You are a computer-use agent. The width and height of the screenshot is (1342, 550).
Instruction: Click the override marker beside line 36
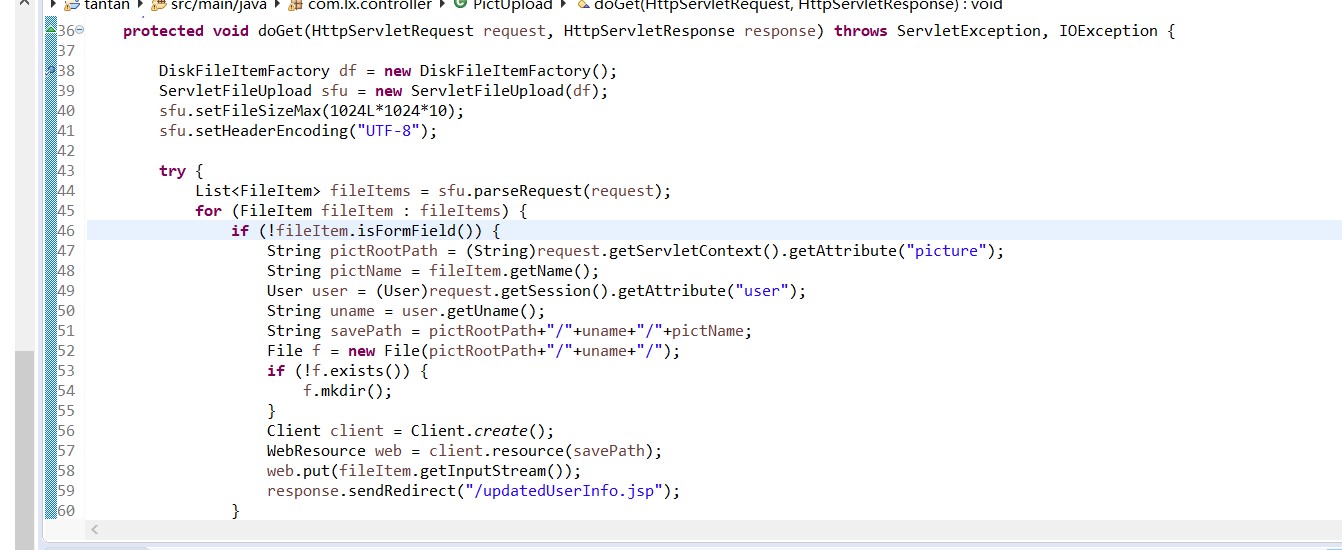coord(50,31)
